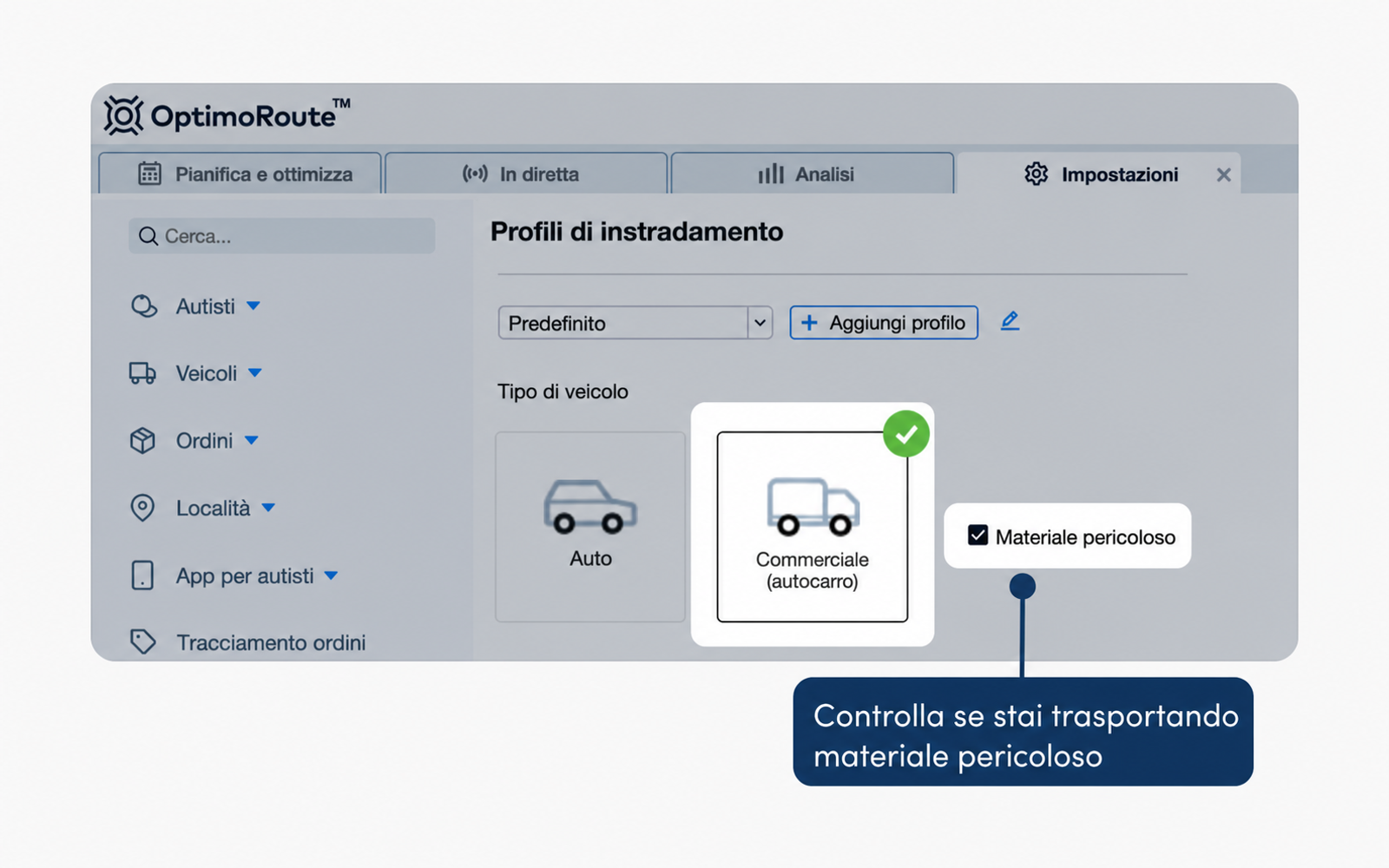Screen dimensions: 1389x868
Task: Edit profile with the pencil icon
Action: [x=1010, y=321]
